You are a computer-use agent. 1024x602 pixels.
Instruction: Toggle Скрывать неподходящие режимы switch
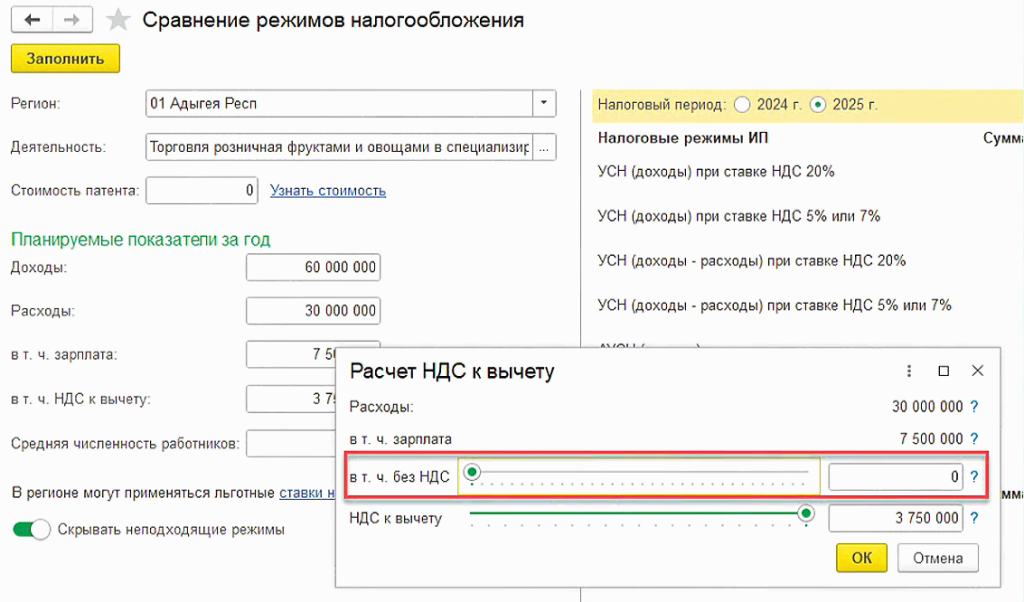click(31, 530)
